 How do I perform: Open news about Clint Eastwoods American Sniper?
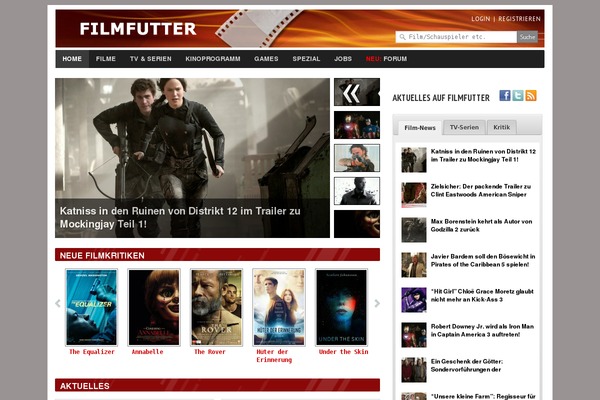481,191
